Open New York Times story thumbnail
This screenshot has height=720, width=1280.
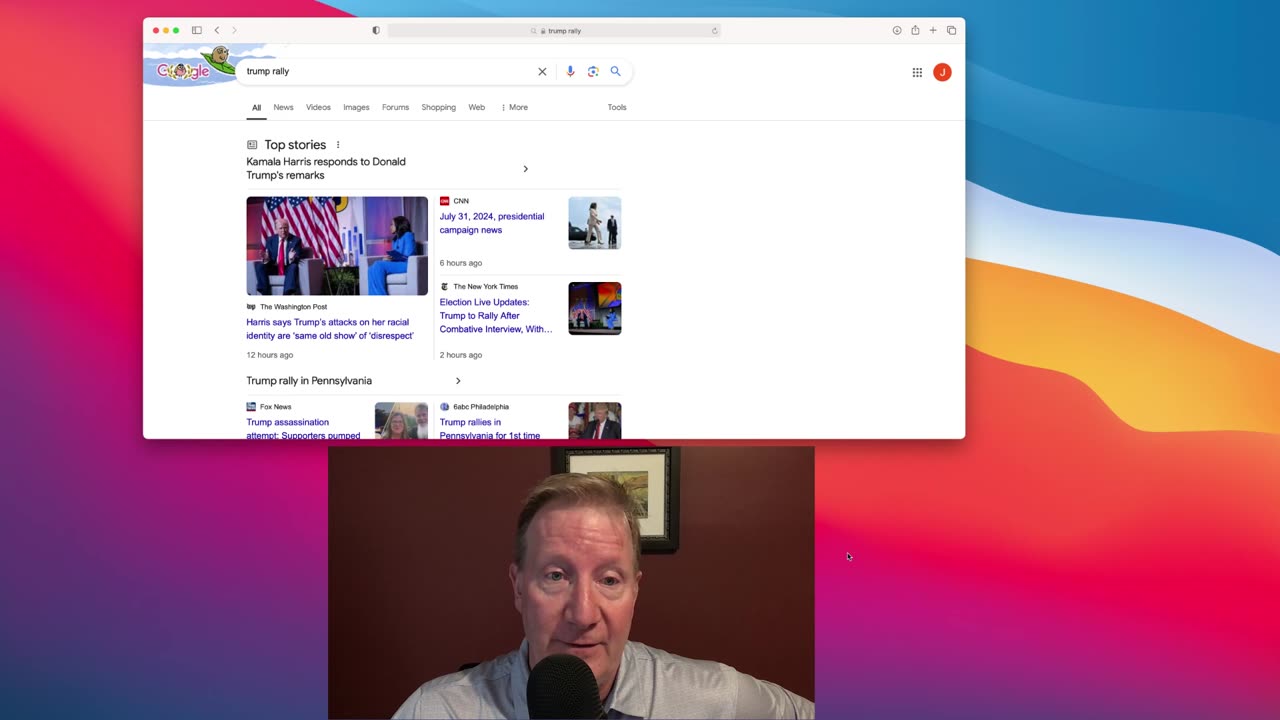click(x=595, y=308)
